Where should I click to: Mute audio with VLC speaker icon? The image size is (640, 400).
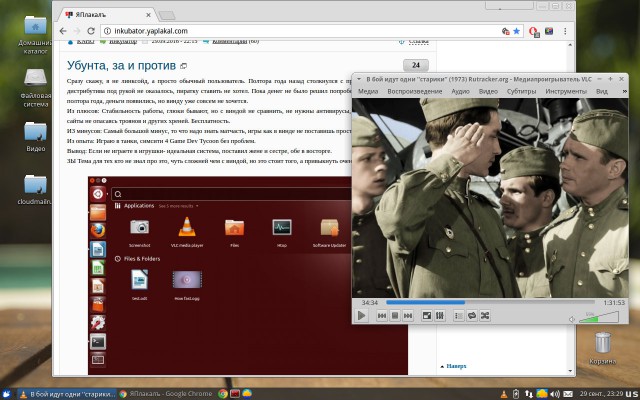[572, 320]
